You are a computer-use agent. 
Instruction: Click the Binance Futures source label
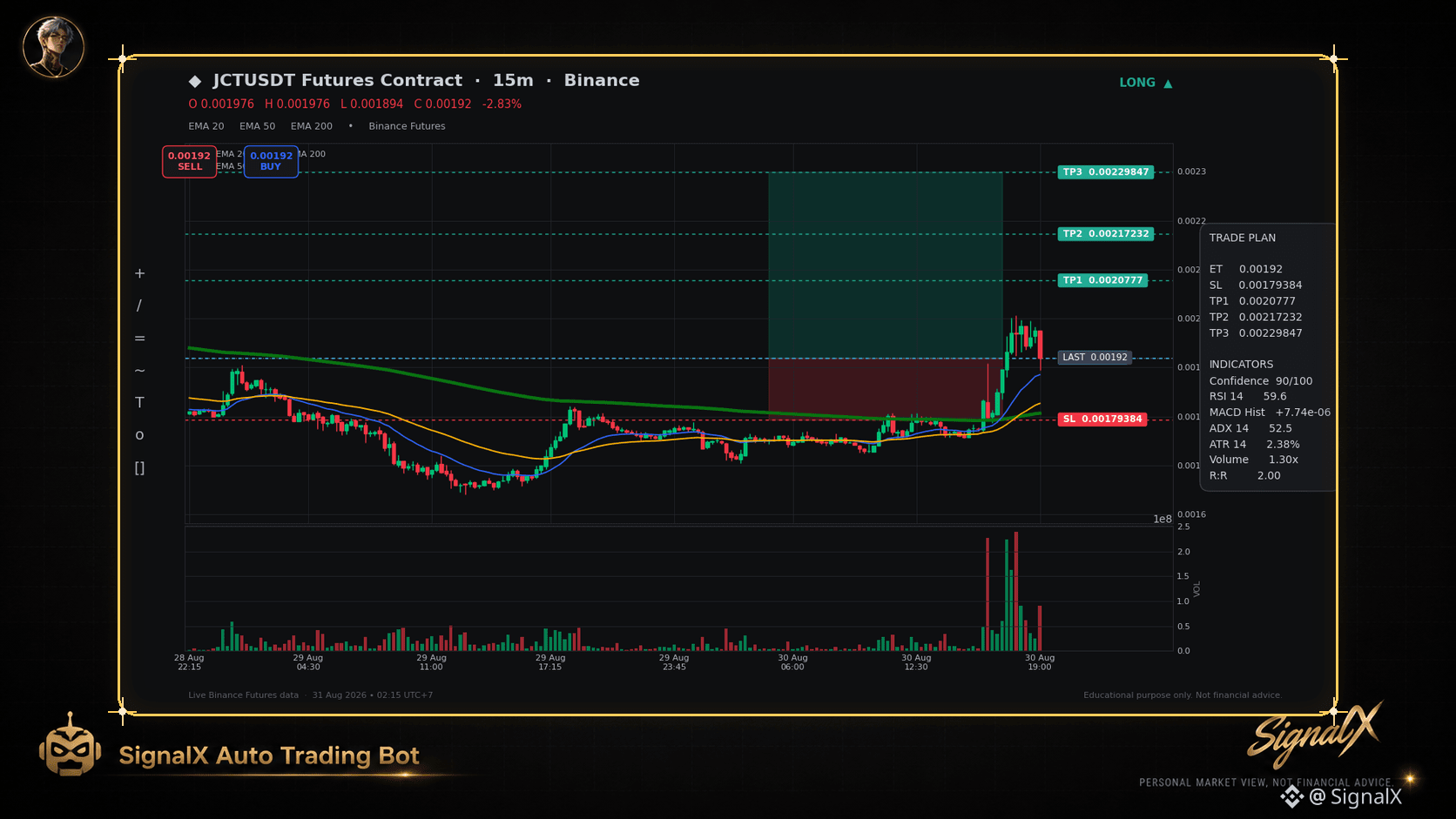(x=407, y=126)
